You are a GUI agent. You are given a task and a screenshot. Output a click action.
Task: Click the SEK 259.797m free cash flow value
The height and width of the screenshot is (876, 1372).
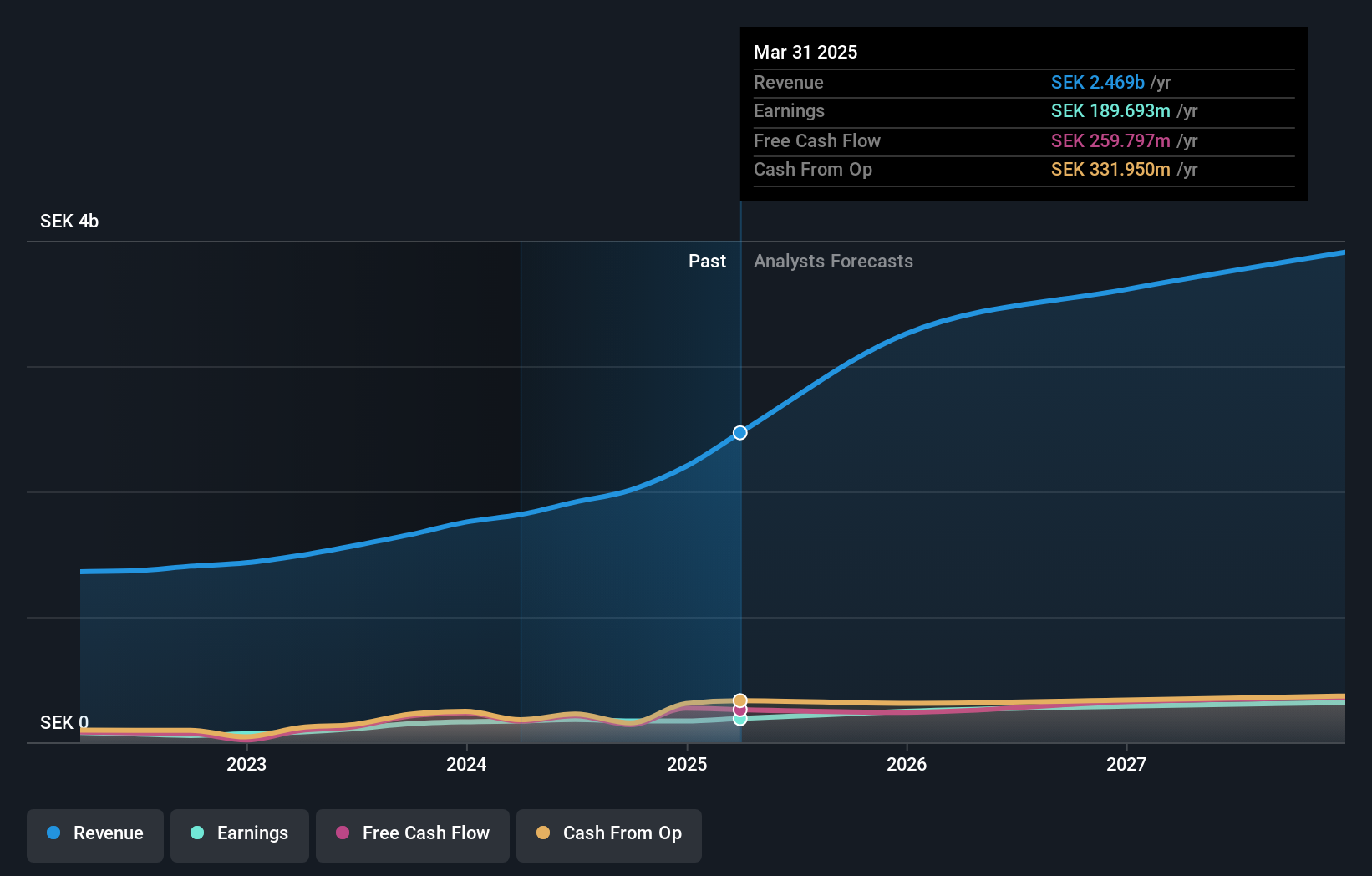tap(1110, 140)
